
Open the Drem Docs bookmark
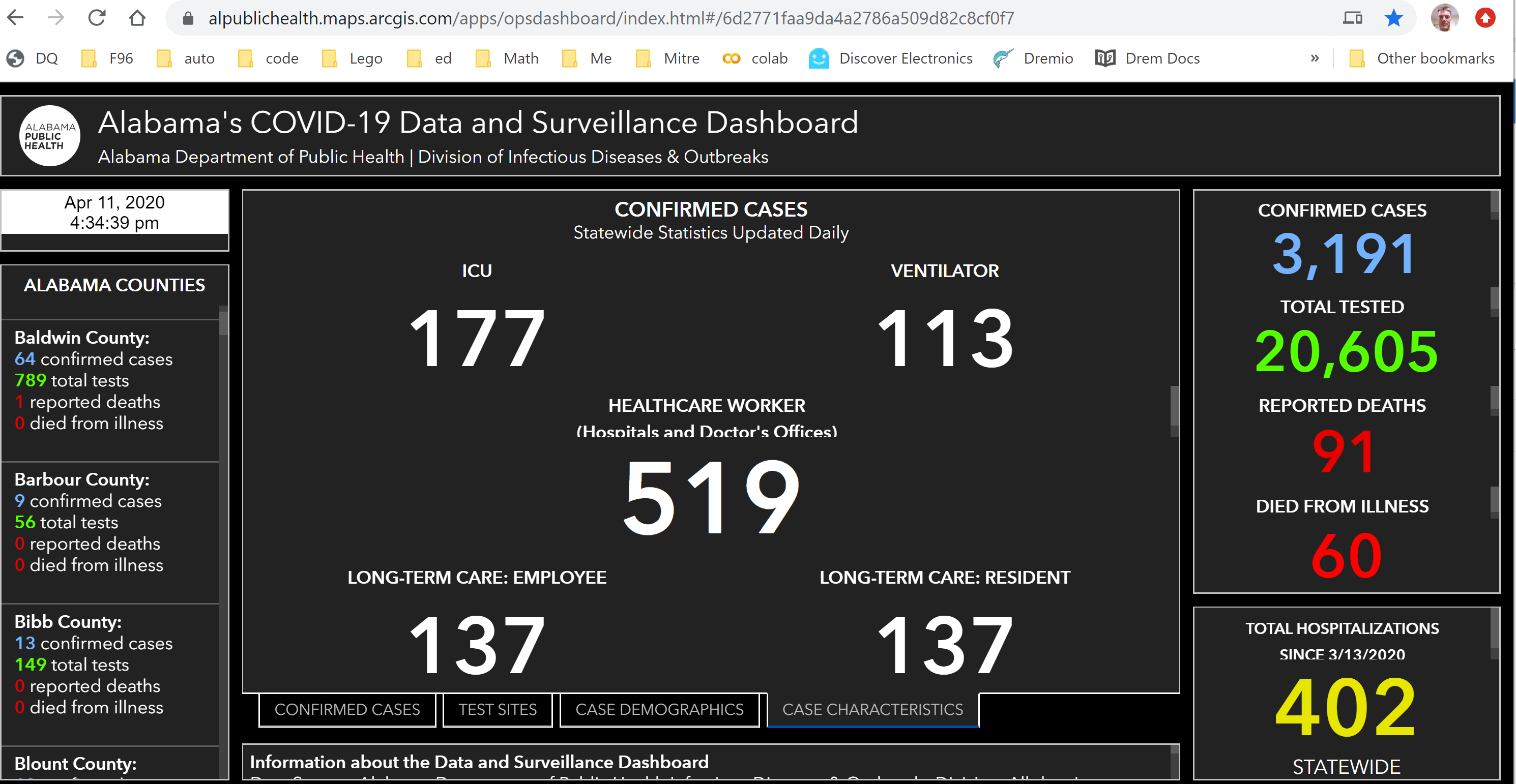pyautogui.click(x=1147, y=58)
